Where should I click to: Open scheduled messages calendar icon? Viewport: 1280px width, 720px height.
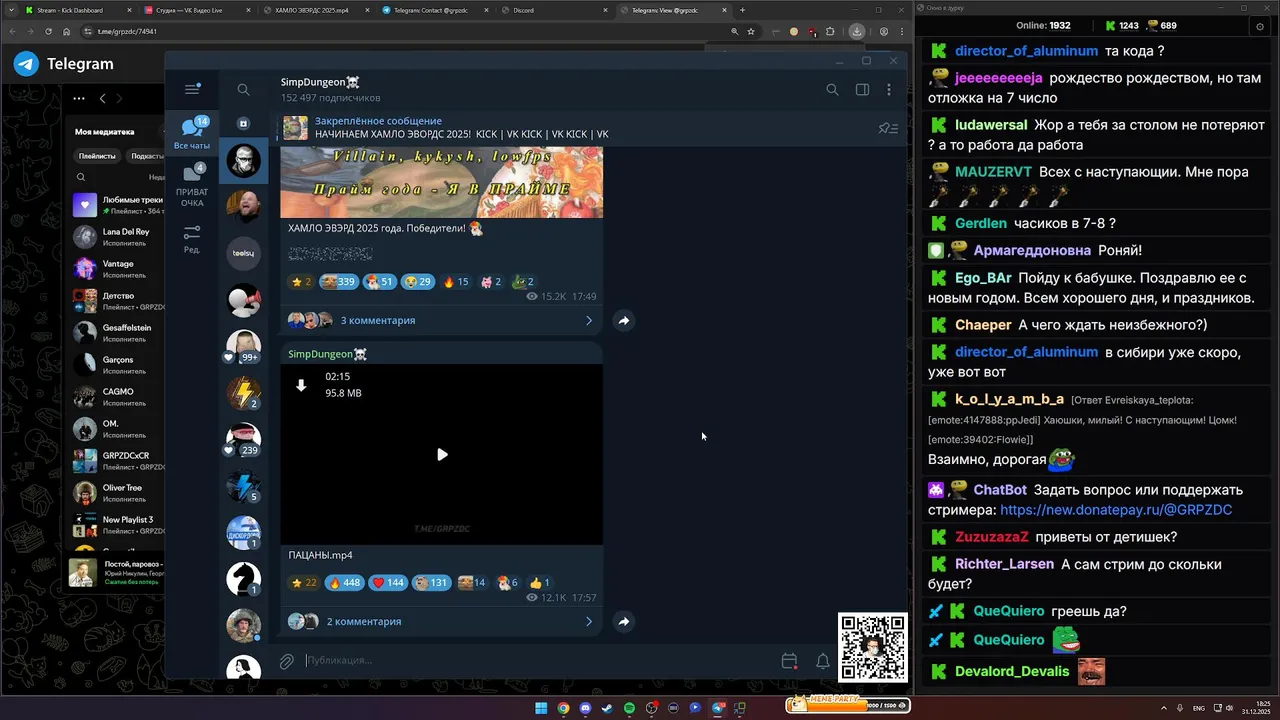tap(789, 661)
